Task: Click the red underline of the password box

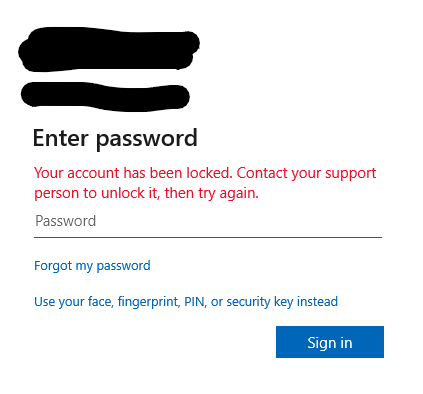Action: (x=208, y=237)
